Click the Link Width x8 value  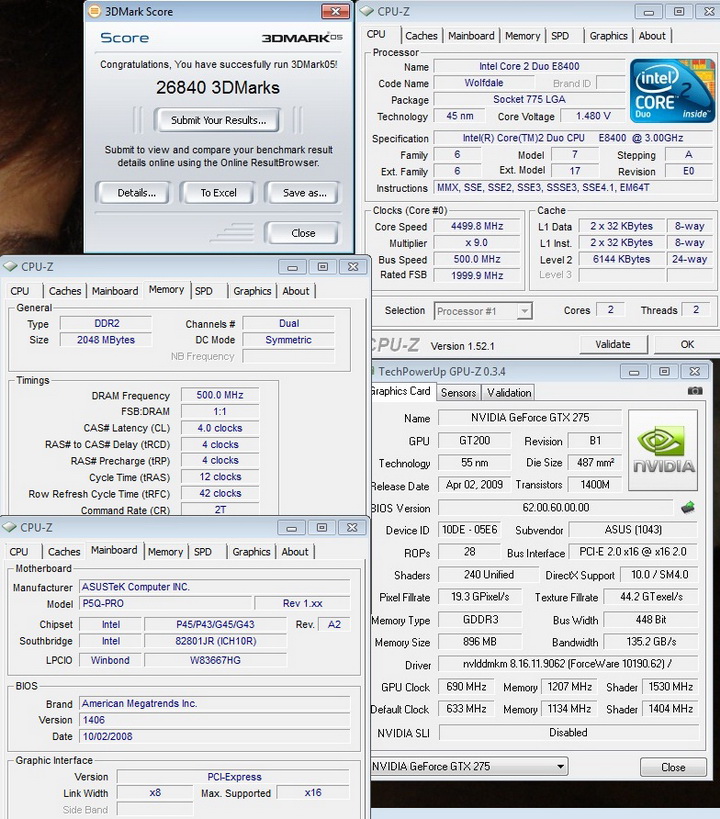[x=155, y=793]
